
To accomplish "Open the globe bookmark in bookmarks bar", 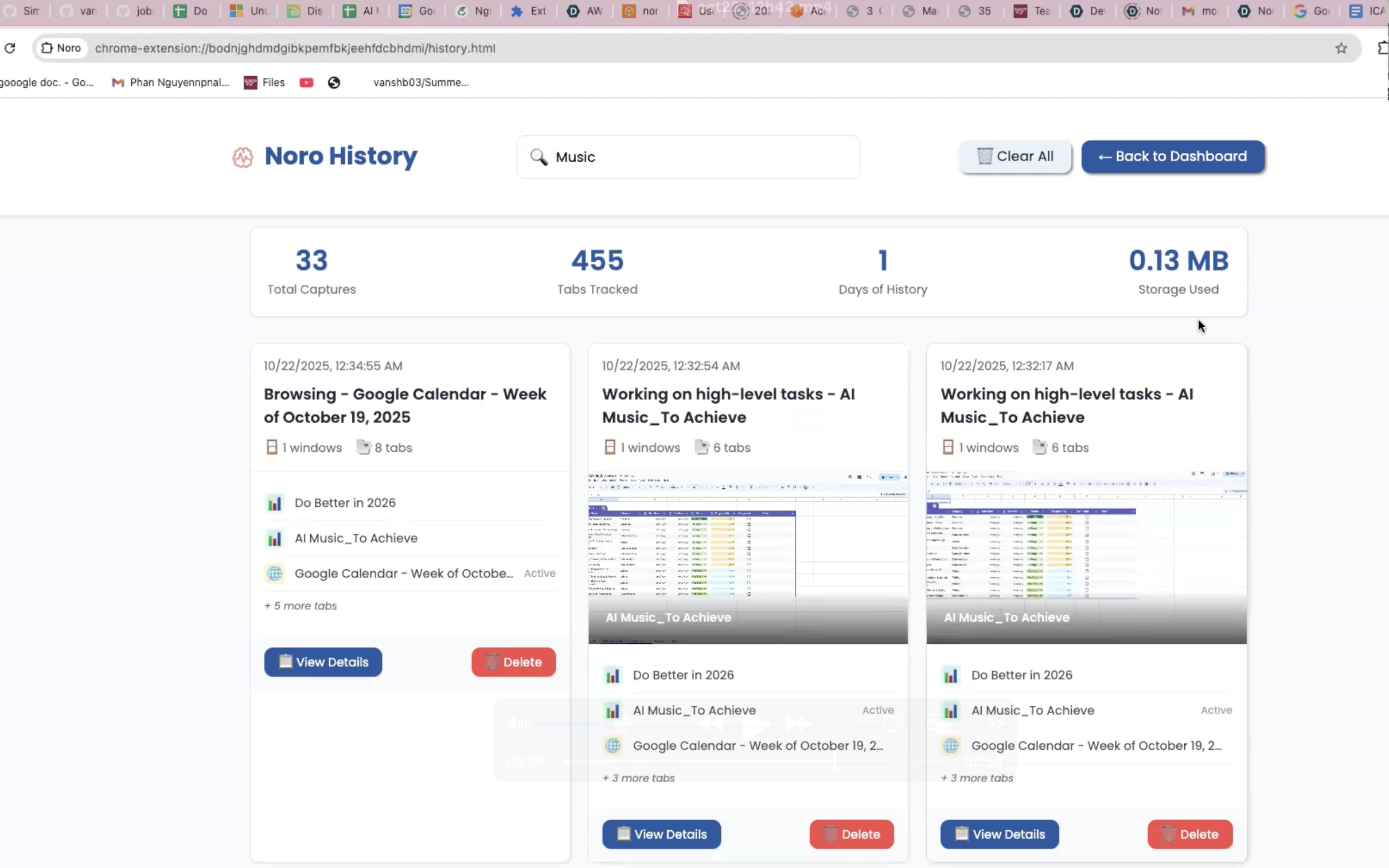I will pyautogui.click(x=334, y=83).
